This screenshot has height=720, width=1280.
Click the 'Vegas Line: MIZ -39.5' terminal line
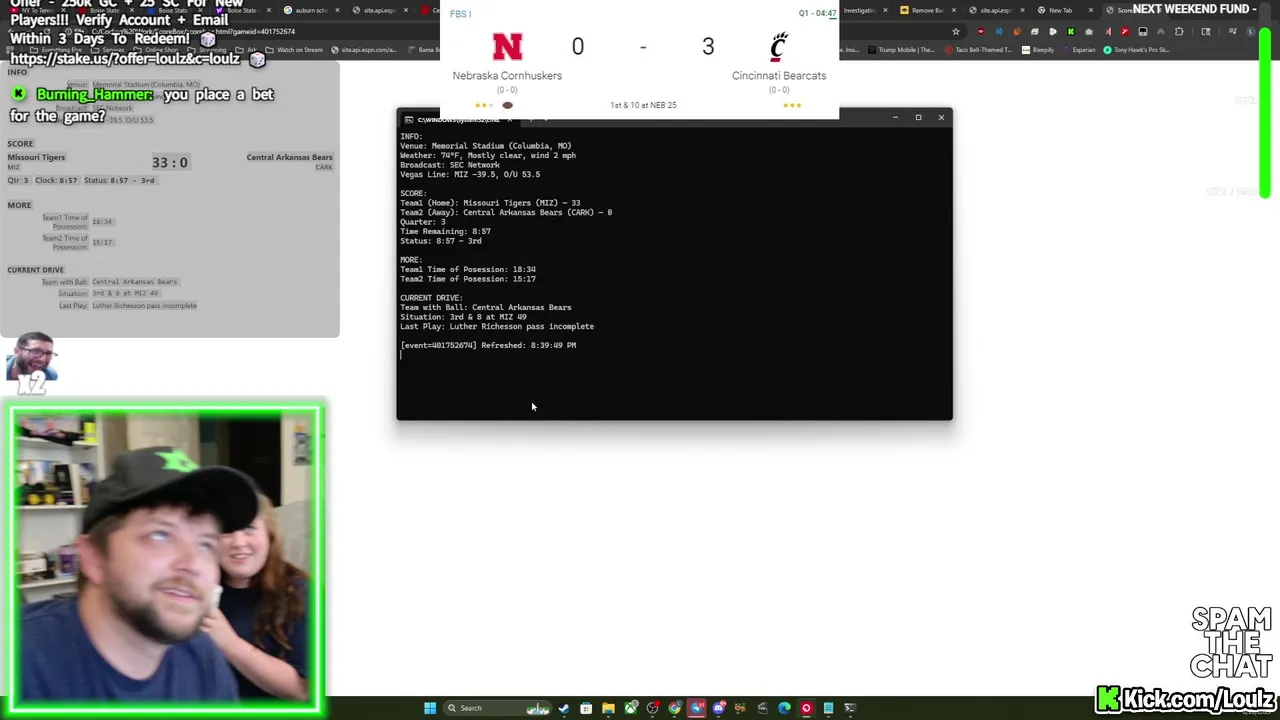[470, 174]
